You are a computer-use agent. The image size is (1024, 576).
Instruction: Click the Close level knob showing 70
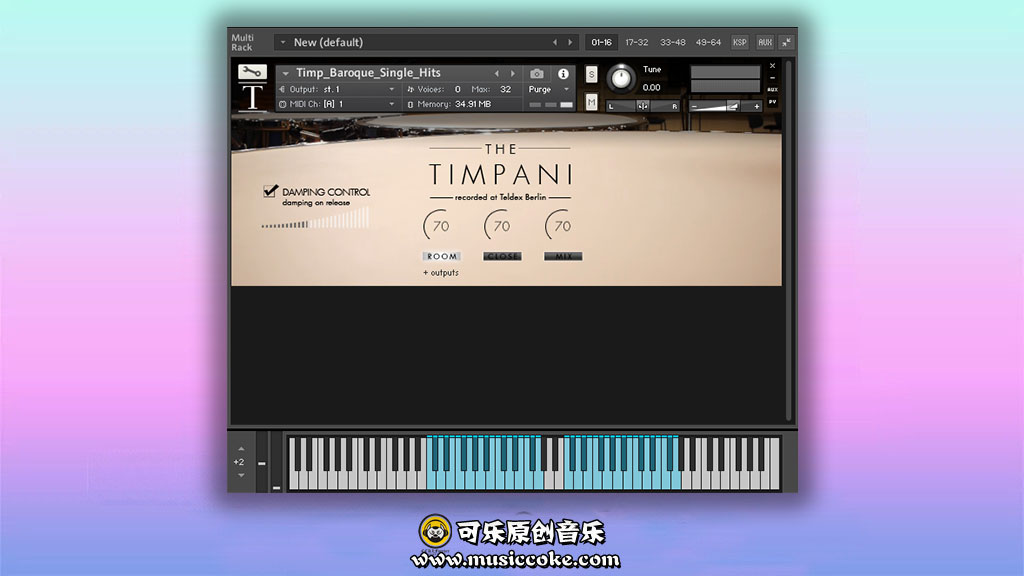pyautogui.click(x=500, y=226)
